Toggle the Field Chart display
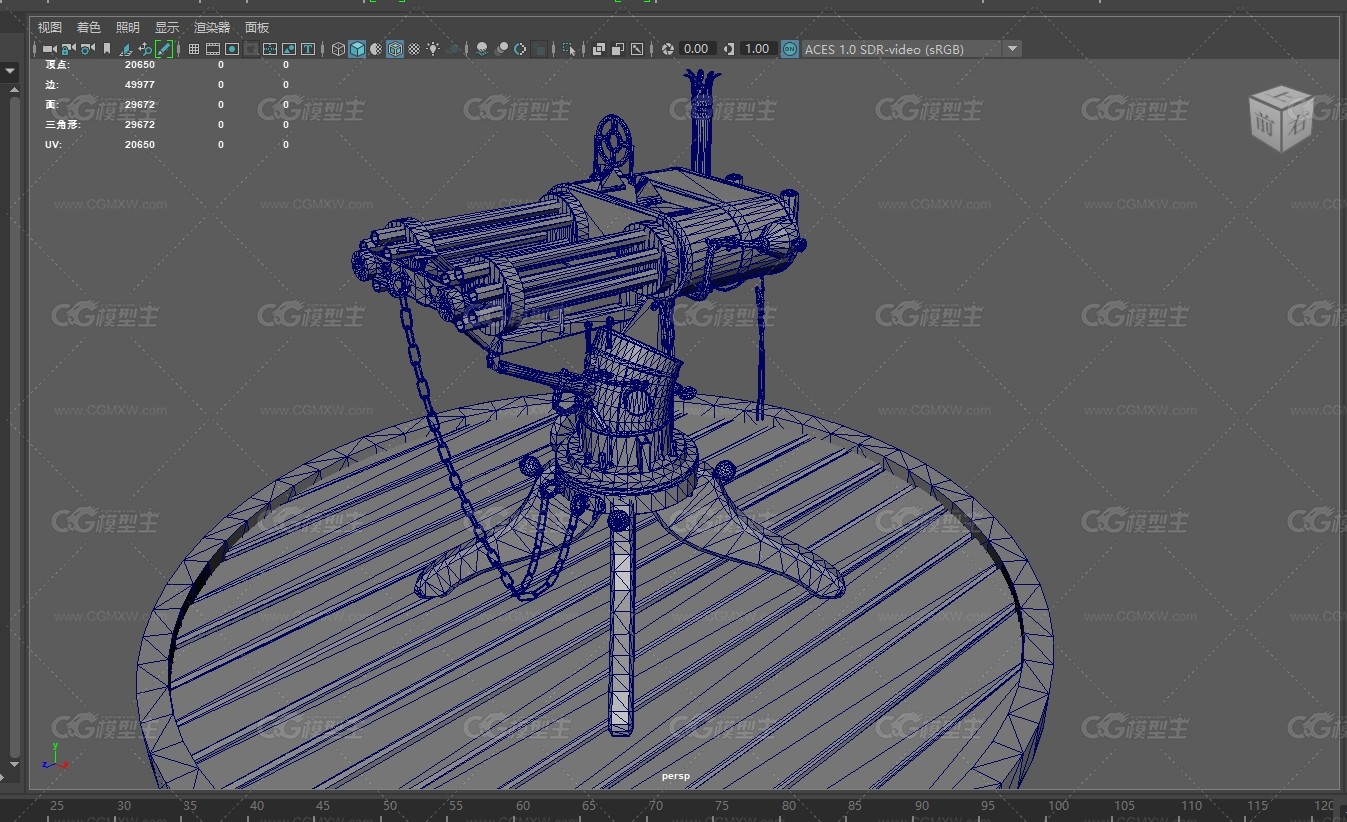The height and width of the screenshot is (822, 1347). pyautogui.click(x=270, y=49)
